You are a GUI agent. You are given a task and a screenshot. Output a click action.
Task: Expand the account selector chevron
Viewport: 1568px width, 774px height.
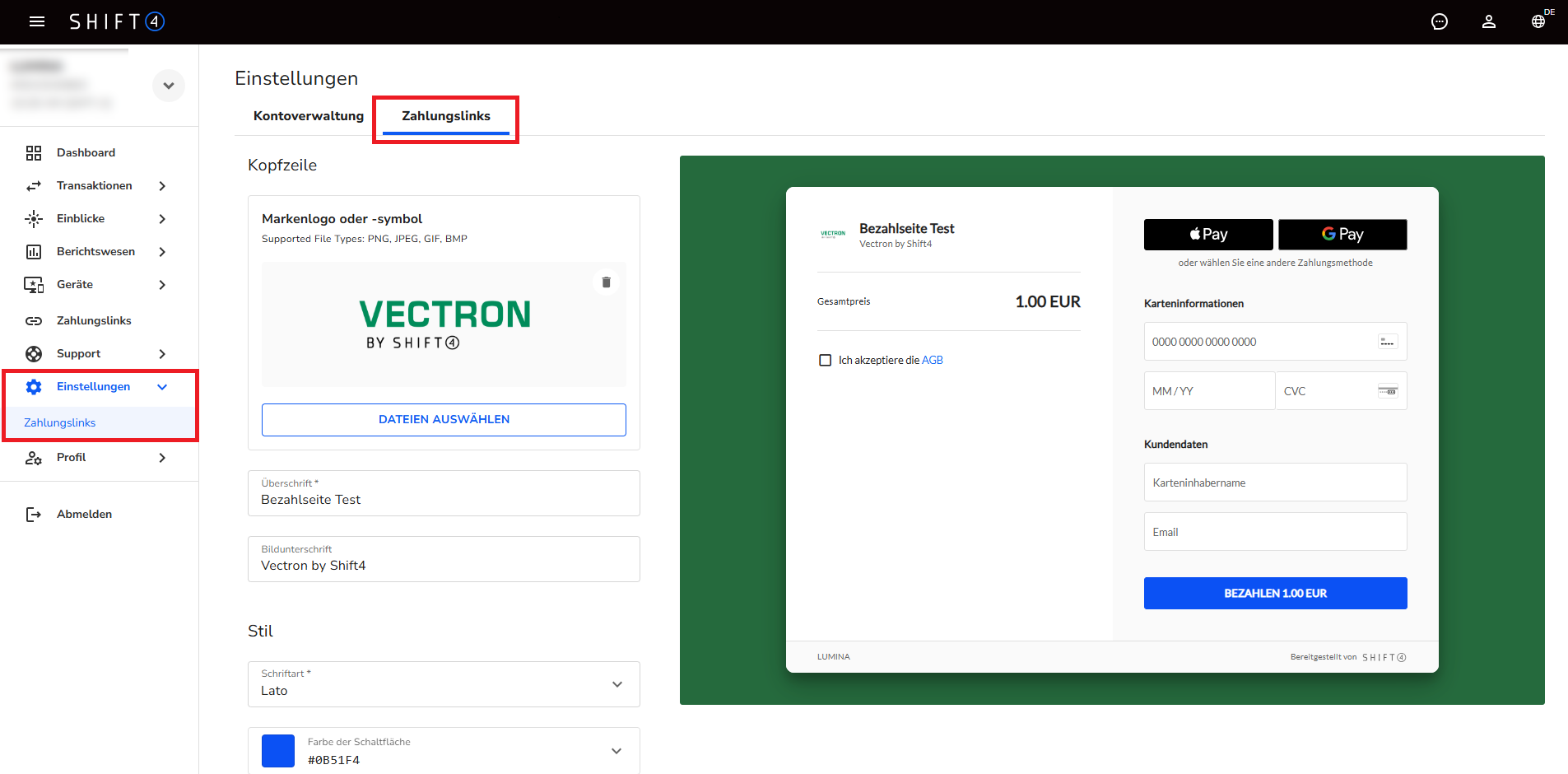[x=169, y=86]
